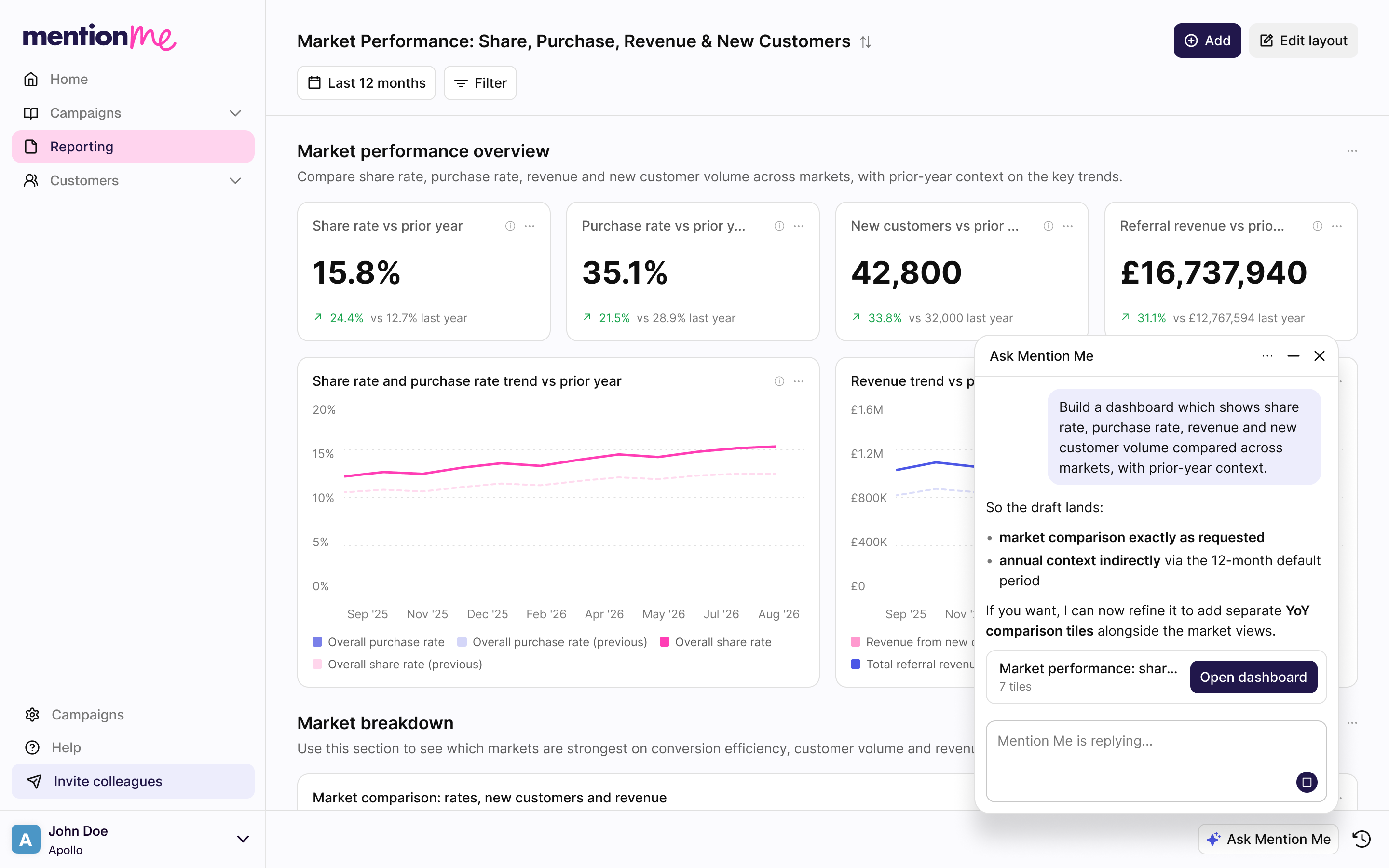Image resolution: width=1389 pixels, height=868 pixels.
Task: Click the 42,800 new customers value
Action: pyautogui.click(x=906, y=272)
